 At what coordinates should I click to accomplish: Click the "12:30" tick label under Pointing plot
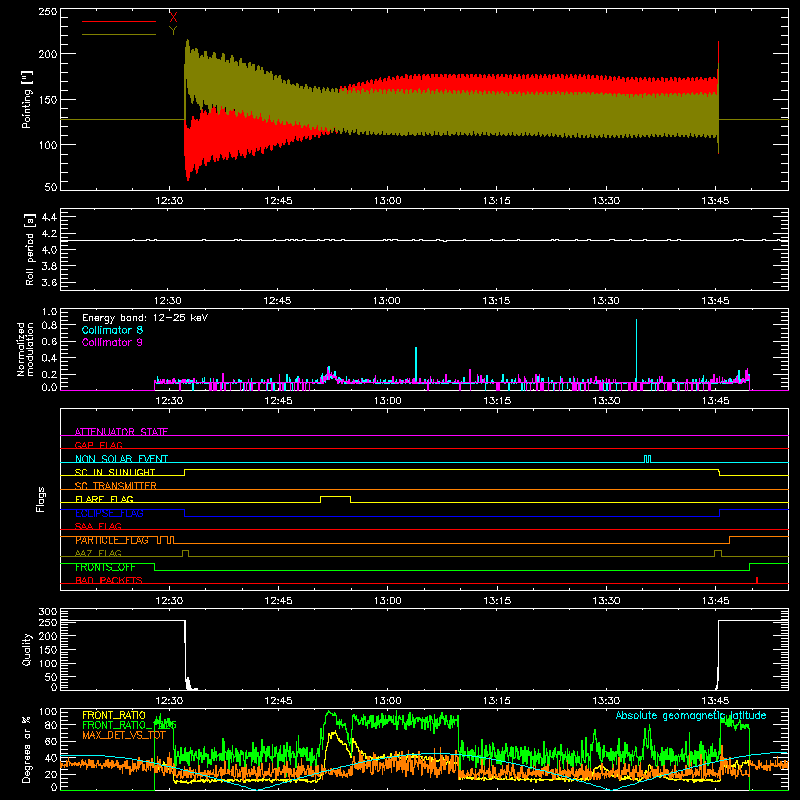[x=169, y=201]
